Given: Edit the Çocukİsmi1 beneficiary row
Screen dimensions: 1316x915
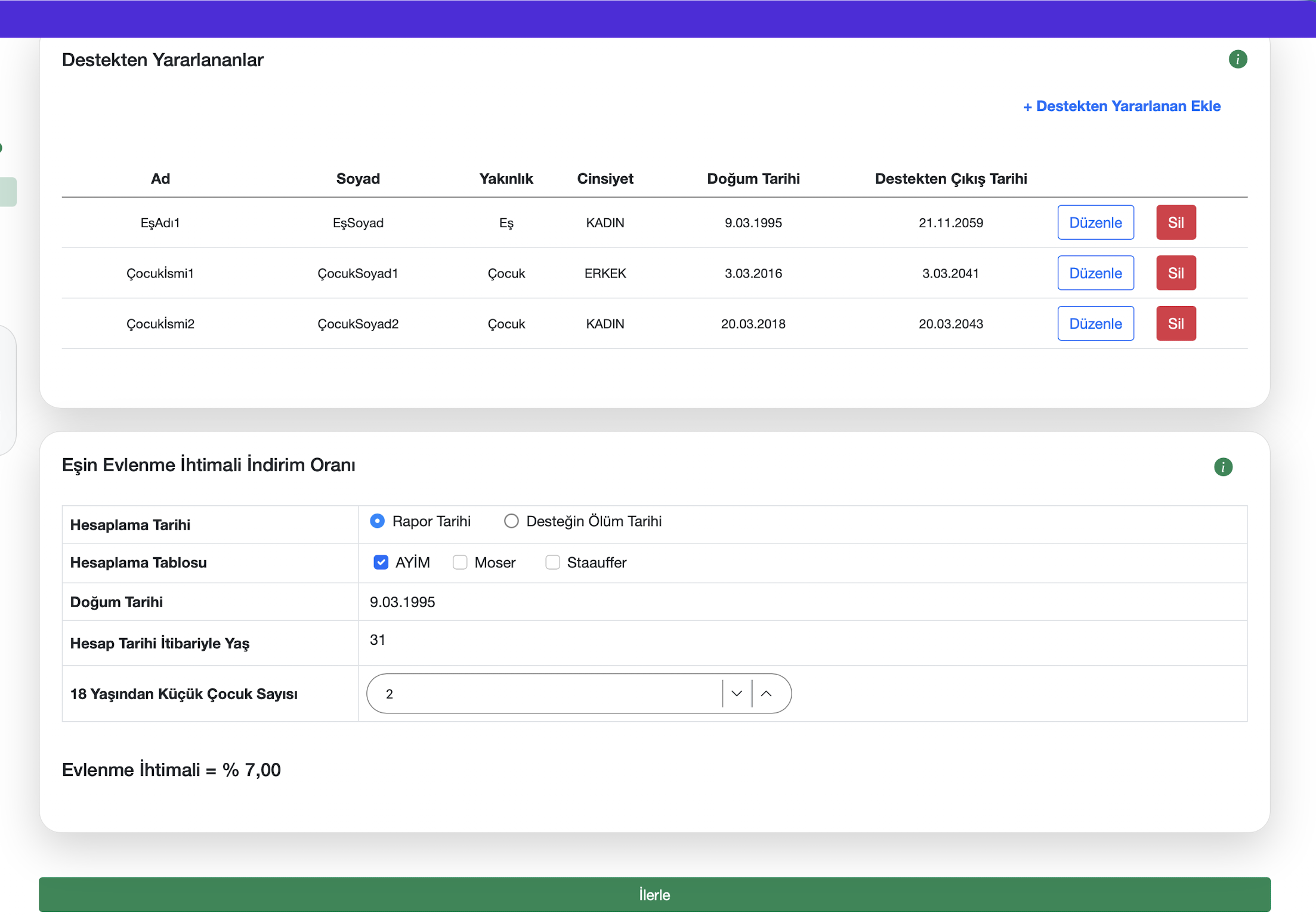Looking at the screenshot, I should click(x=1095, y=273).
